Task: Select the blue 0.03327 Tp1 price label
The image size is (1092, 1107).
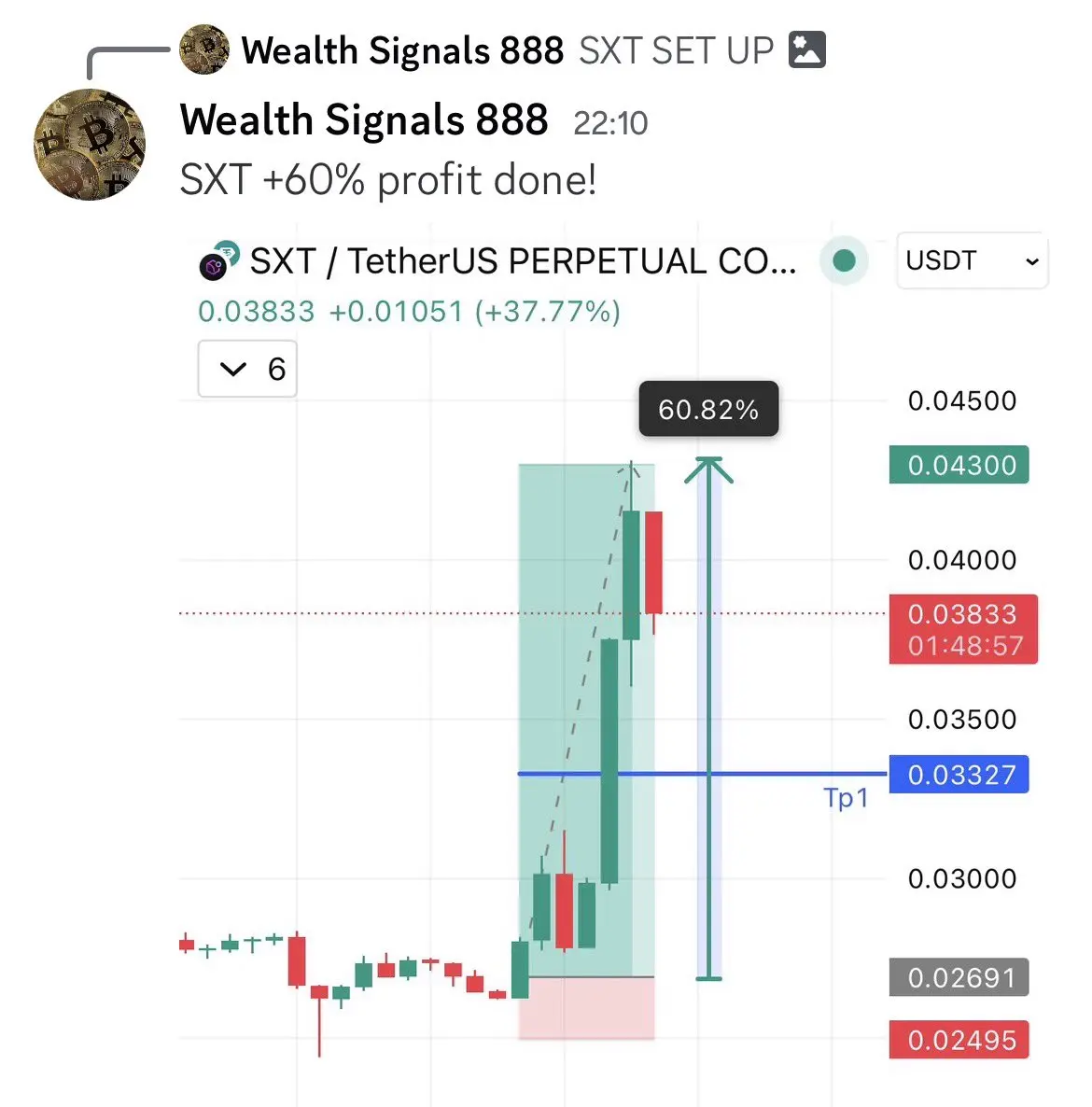Action: (959, 775)
